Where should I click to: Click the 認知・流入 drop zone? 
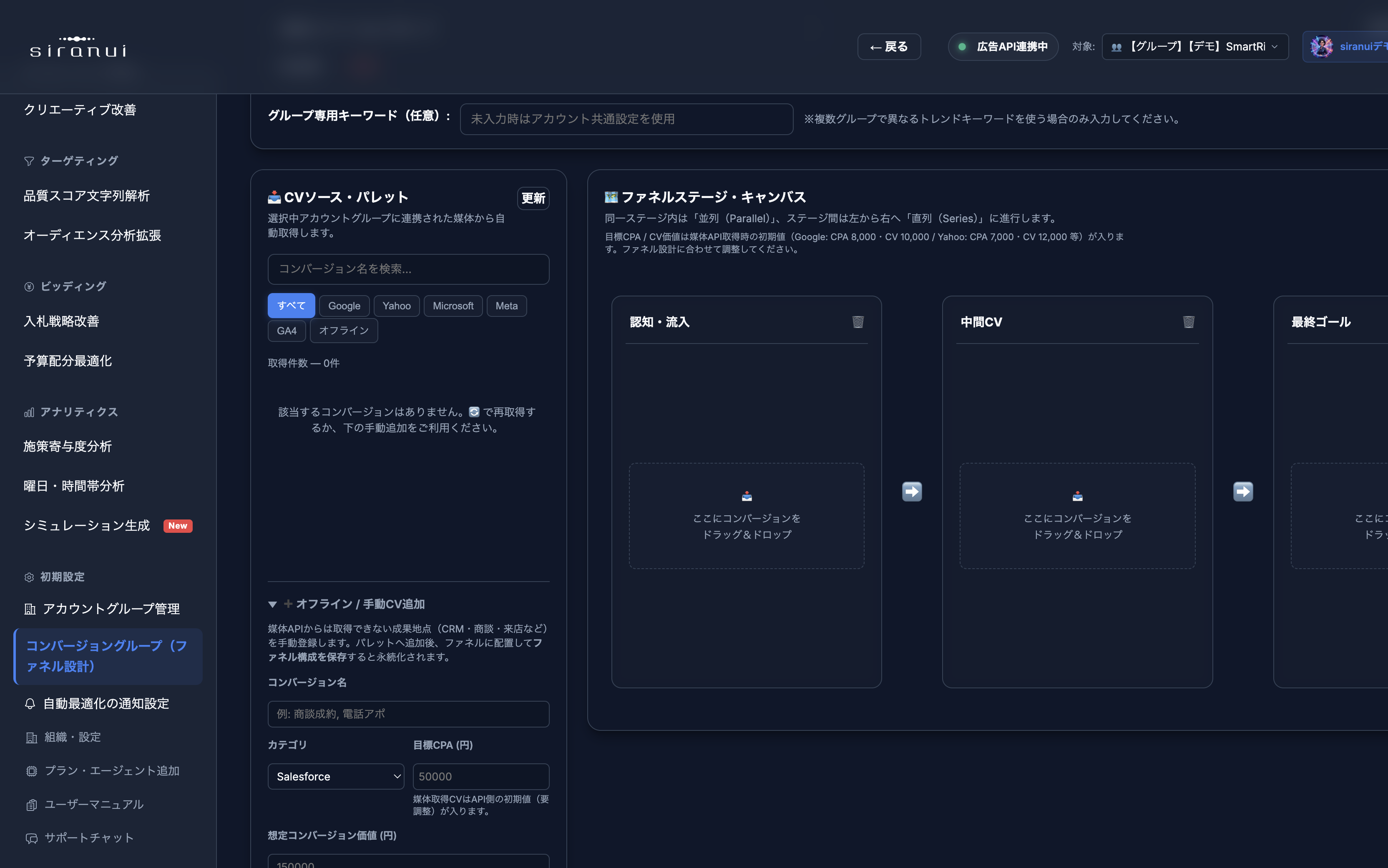747,516
